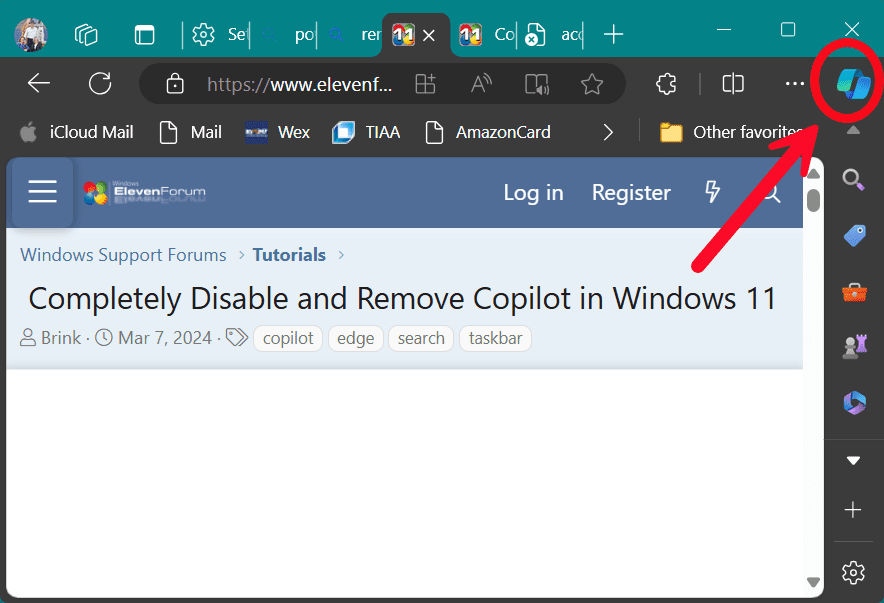The height and width of the screenshot is (603, 884).
Task: Open the forum's What's new lightning icon
Action: [713, 192]
